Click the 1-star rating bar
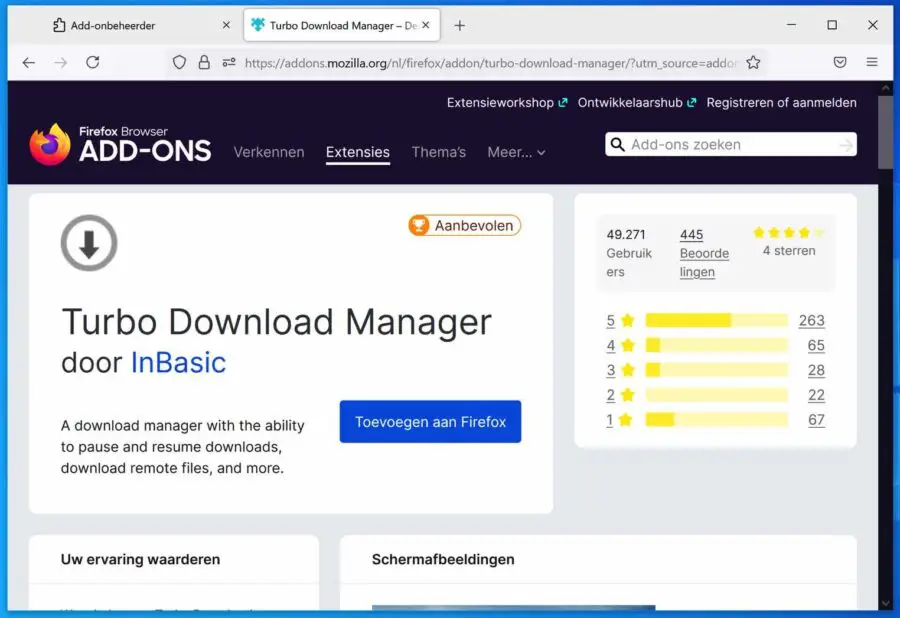 point(716,420)
